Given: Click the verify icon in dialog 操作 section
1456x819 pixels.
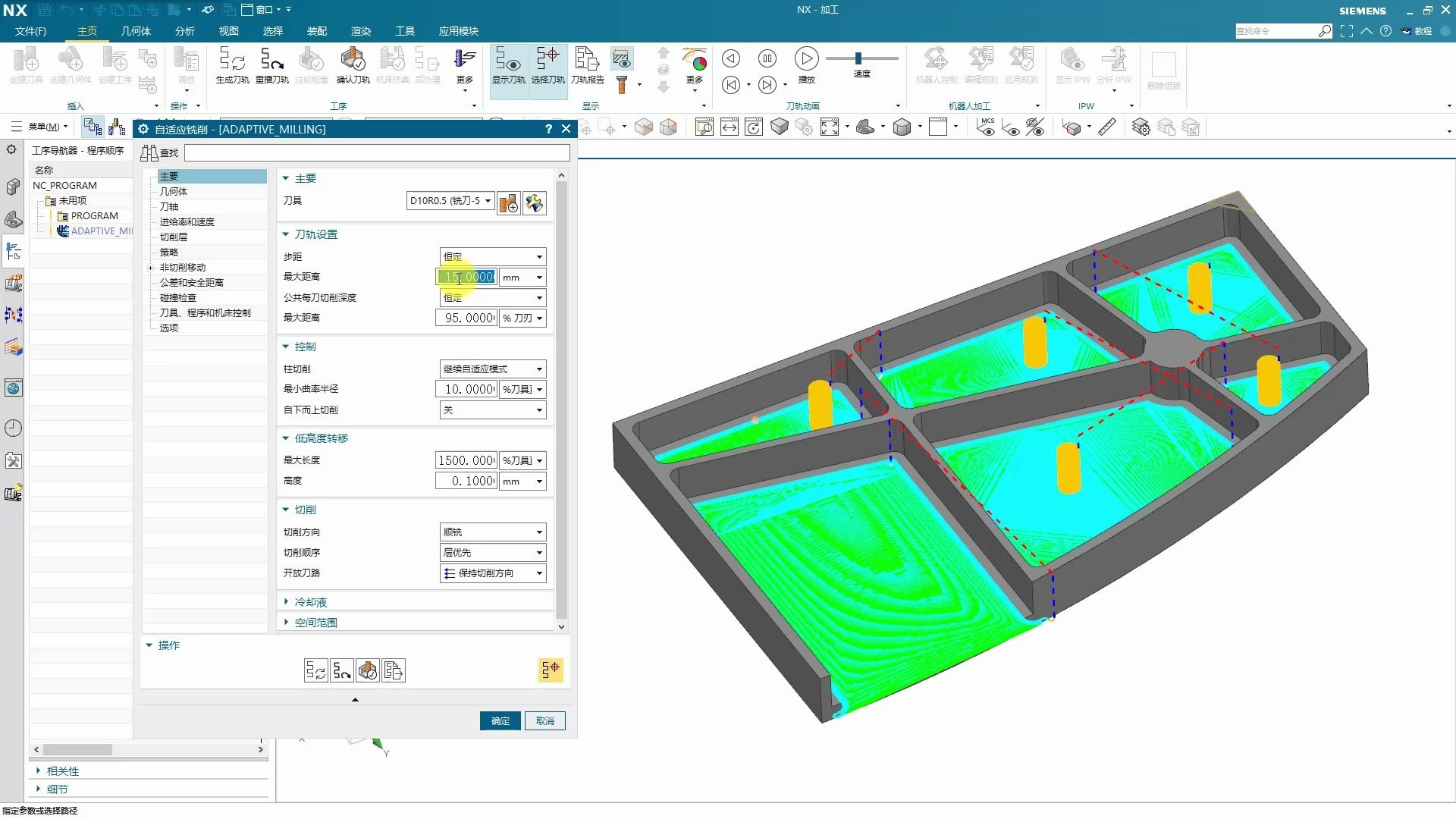Looking at the screenshot, I should [368, 670].
